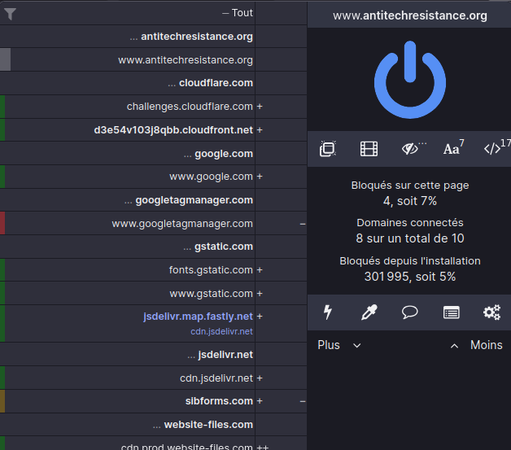Screen dimensions: 511x450
Task: Toggle the block all popups icon
Action: tap(328, 149)
